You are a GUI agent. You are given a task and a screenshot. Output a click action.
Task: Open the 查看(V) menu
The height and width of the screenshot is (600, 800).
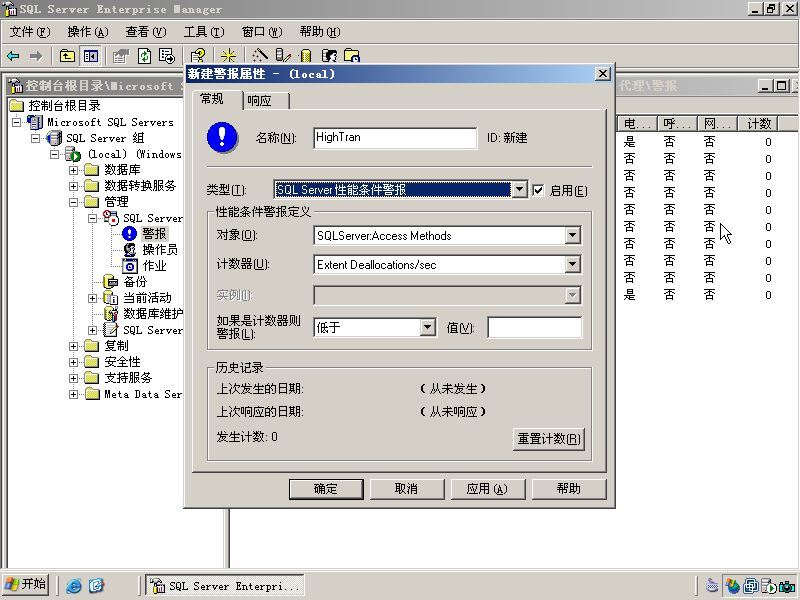pyautogui.click(x=146, y=32)
